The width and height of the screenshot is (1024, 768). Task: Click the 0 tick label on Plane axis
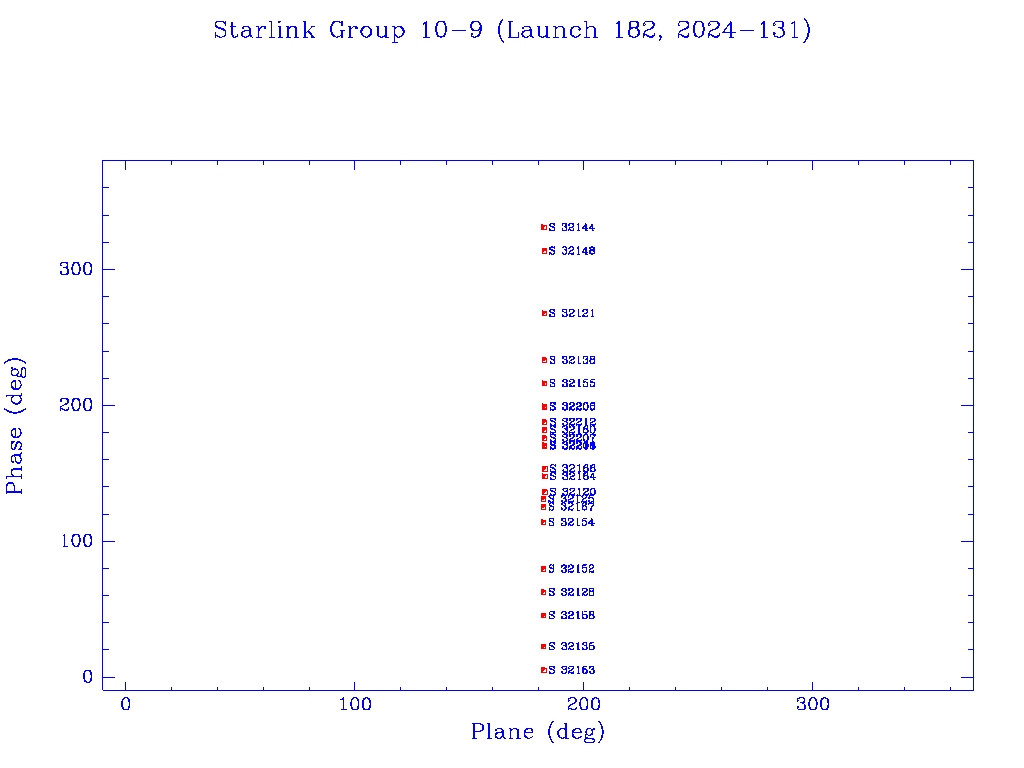(x=125, y=704)
